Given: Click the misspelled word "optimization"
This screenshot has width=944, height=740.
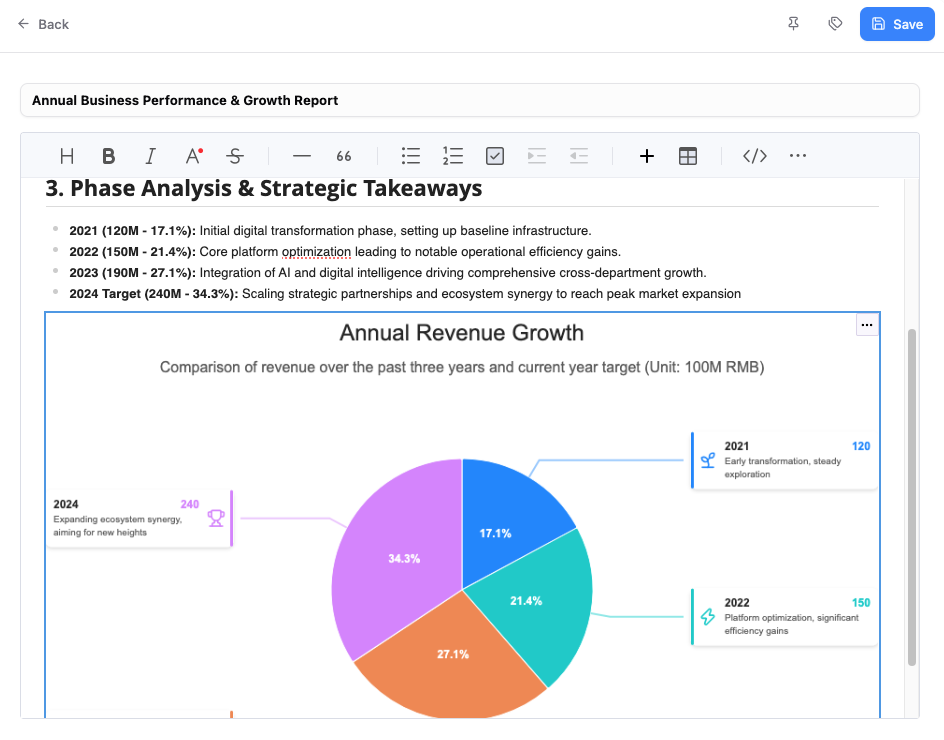Looking at the screenshot, I should pyautogui.click(x=316, y=252).
